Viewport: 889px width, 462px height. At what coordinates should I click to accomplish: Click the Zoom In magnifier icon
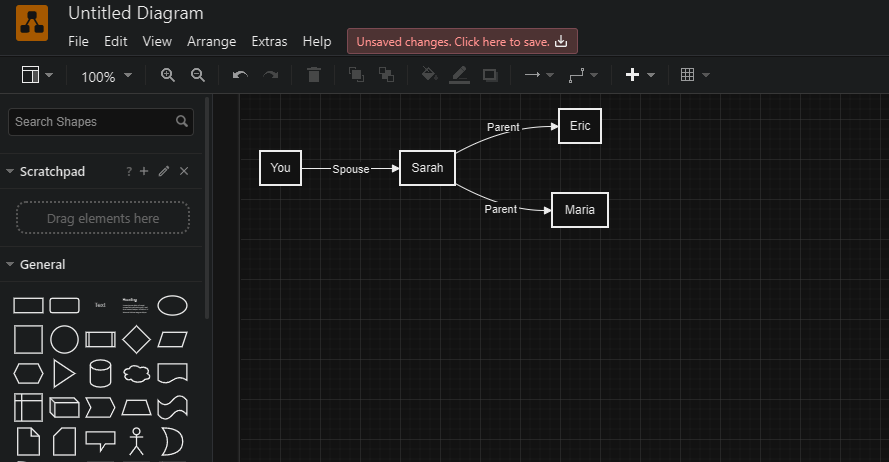[167, 75]
